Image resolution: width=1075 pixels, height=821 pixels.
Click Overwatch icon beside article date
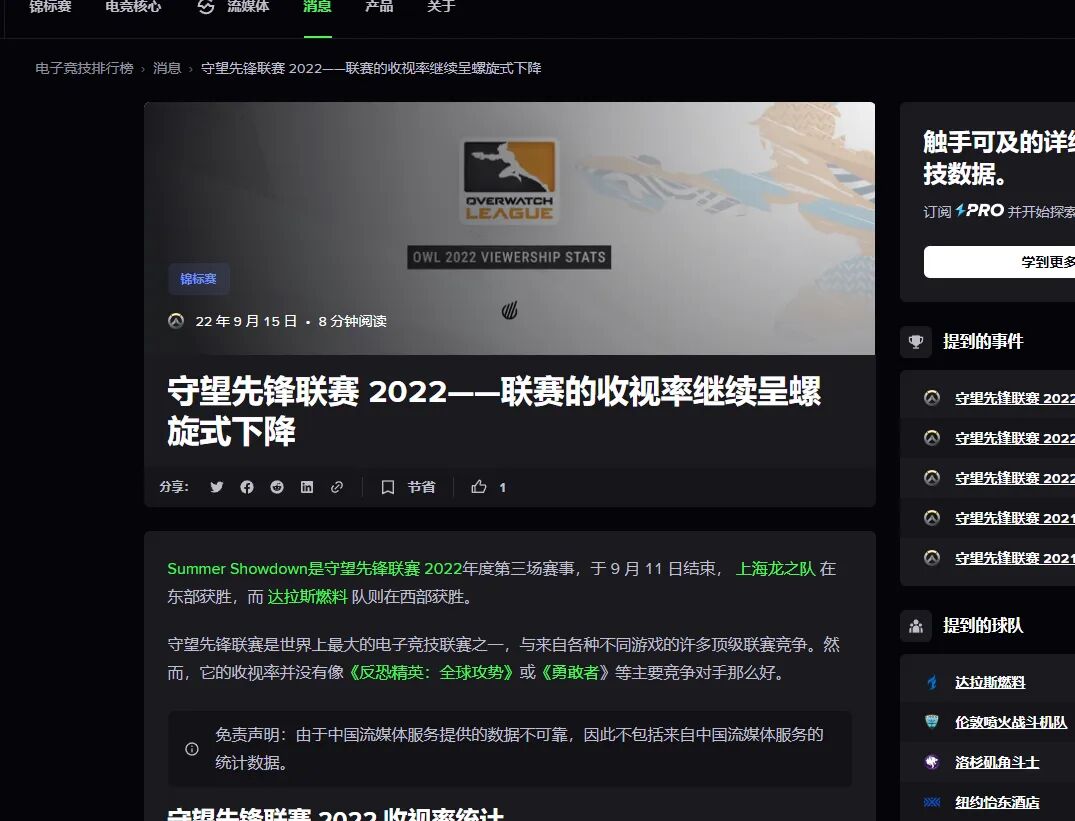coord(176,321)
